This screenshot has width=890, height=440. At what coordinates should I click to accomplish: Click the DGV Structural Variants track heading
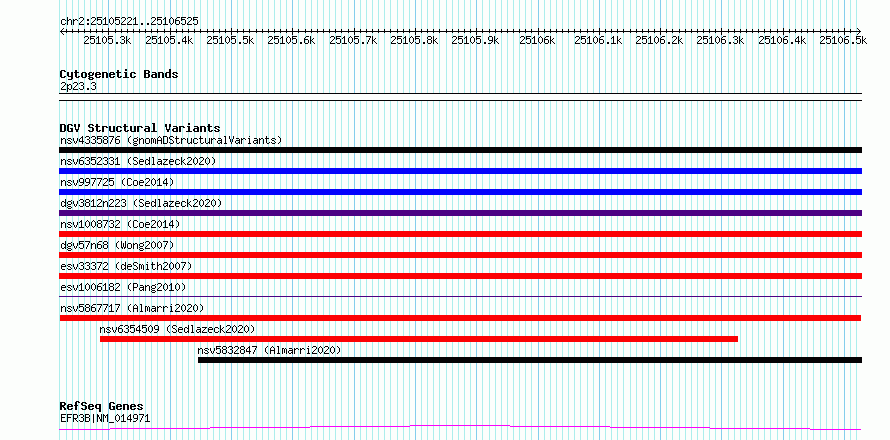pyautogui.click(x=140, y=128)
